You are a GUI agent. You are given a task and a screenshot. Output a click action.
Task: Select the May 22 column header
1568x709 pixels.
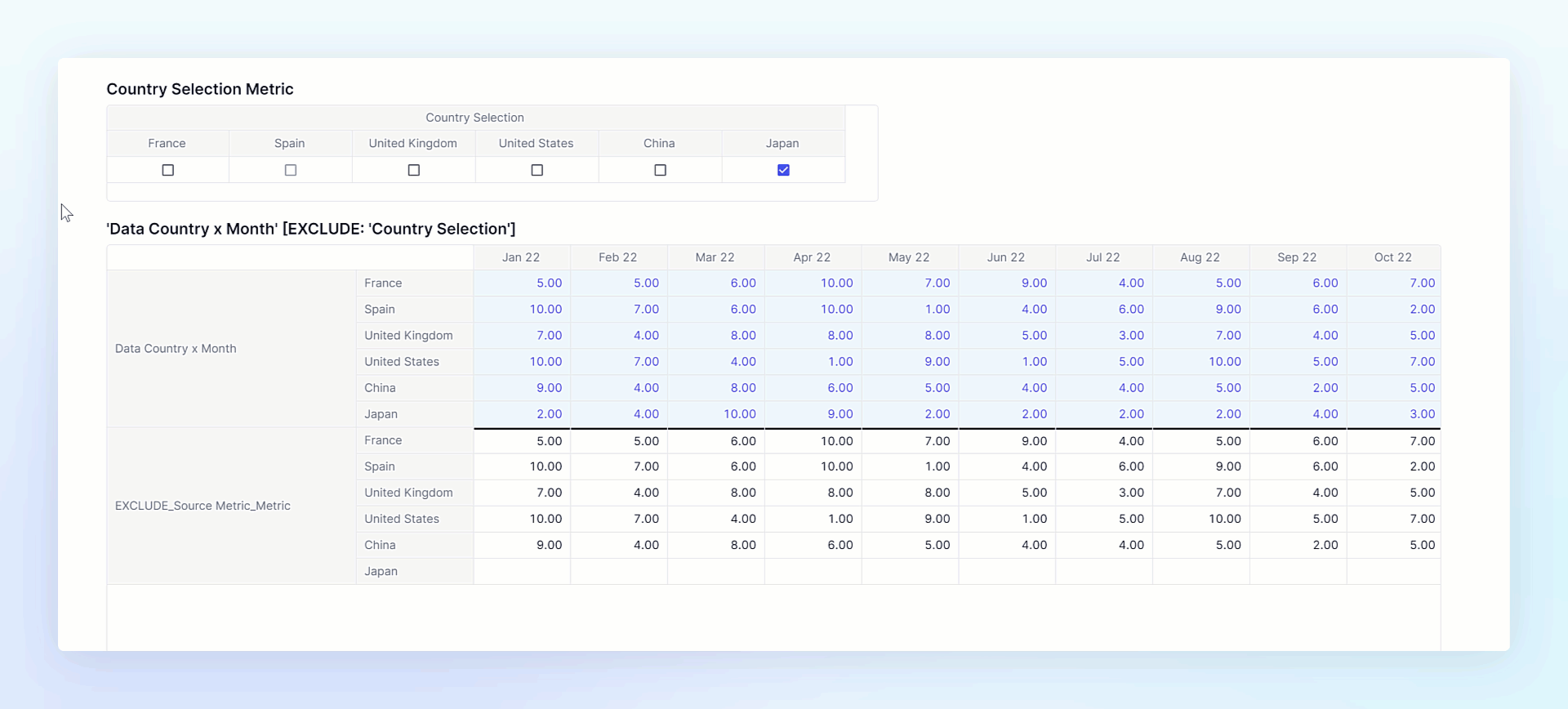pyautogui.click(x=910, y=257)
